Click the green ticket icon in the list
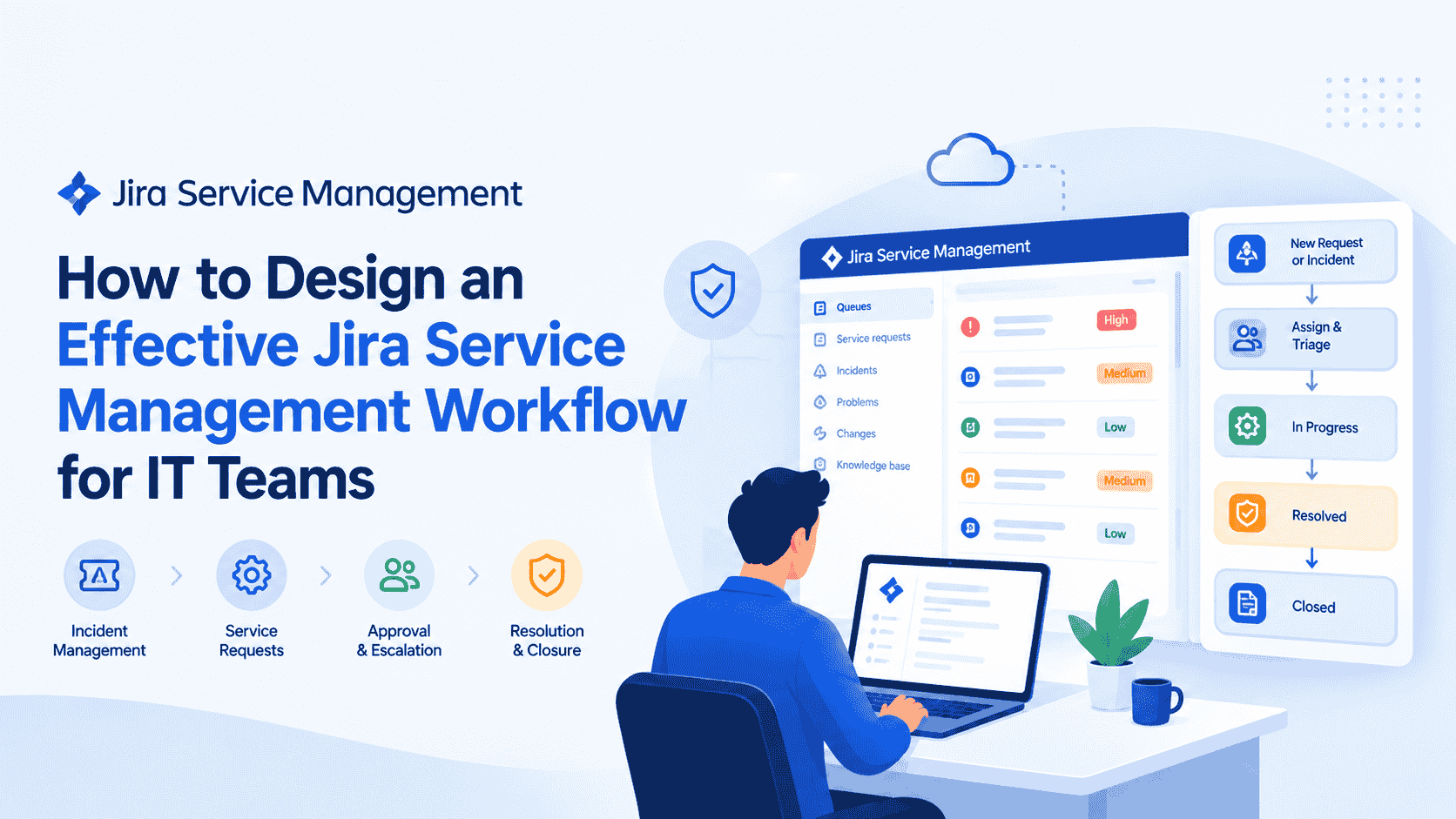 point(970,427)
